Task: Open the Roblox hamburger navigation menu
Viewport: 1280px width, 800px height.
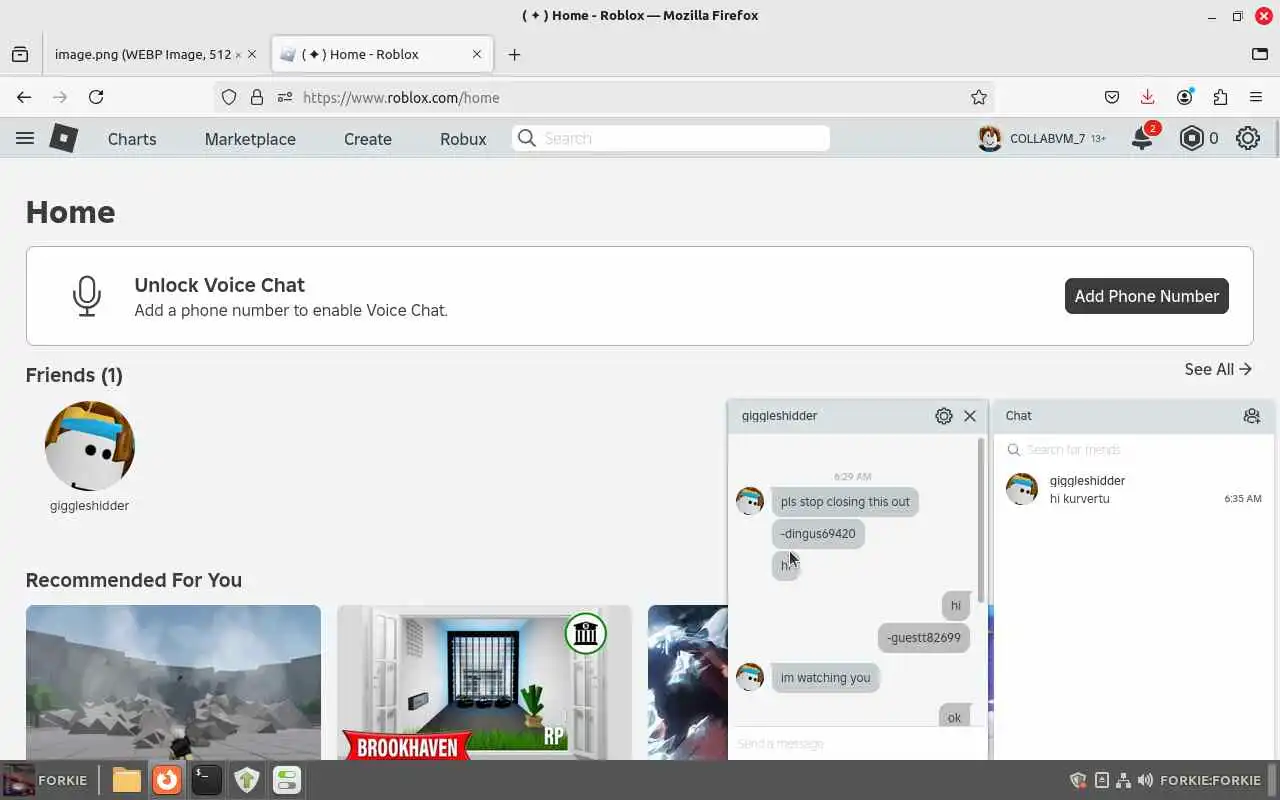Action: pyautogui.click(x=25, y=139)
